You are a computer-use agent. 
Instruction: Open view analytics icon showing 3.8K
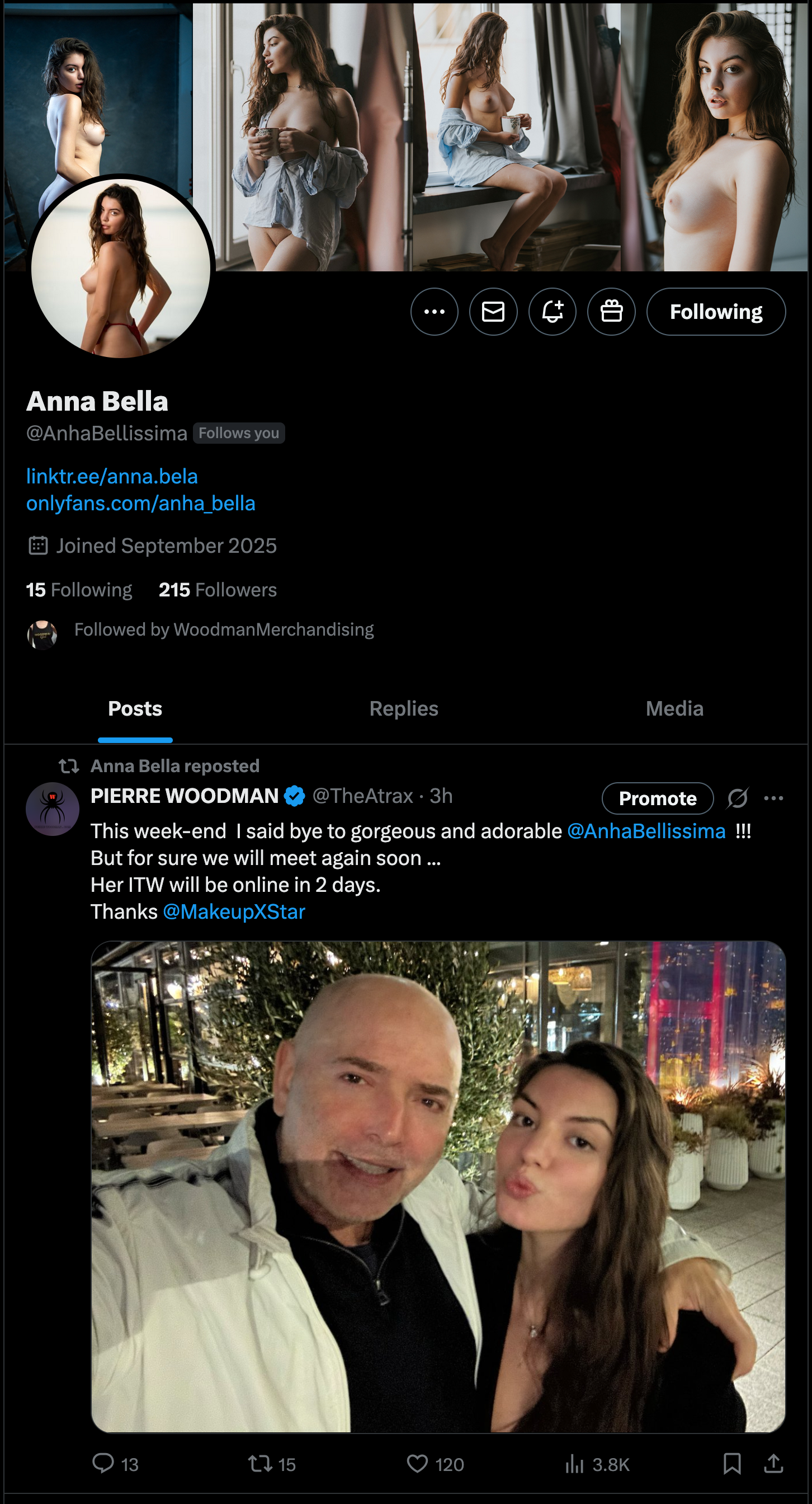pyautogui.click(x=575, y=1463)
